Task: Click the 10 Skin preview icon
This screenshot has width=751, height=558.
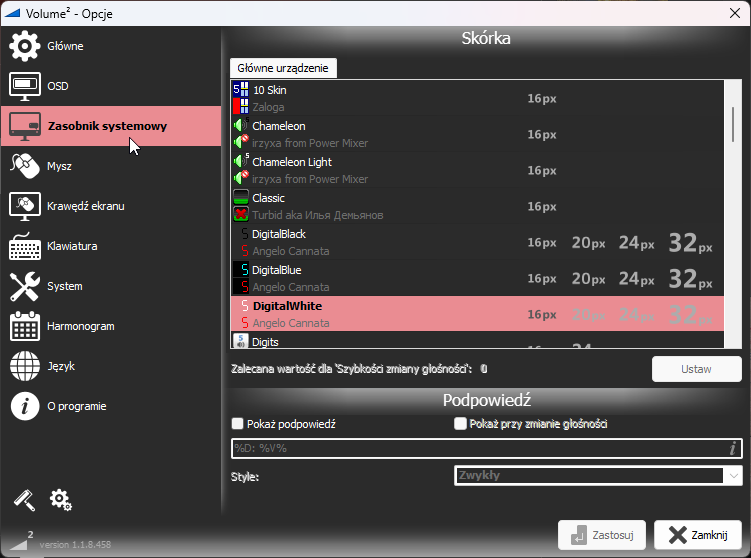Action: point(241,98)
